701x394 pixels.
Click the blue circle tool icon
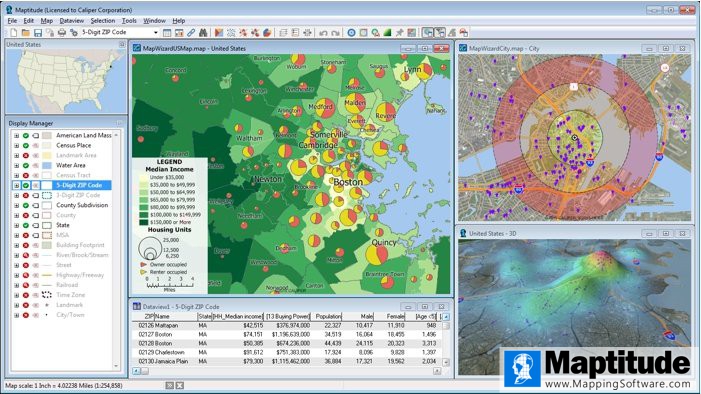[x=351, y=33]
